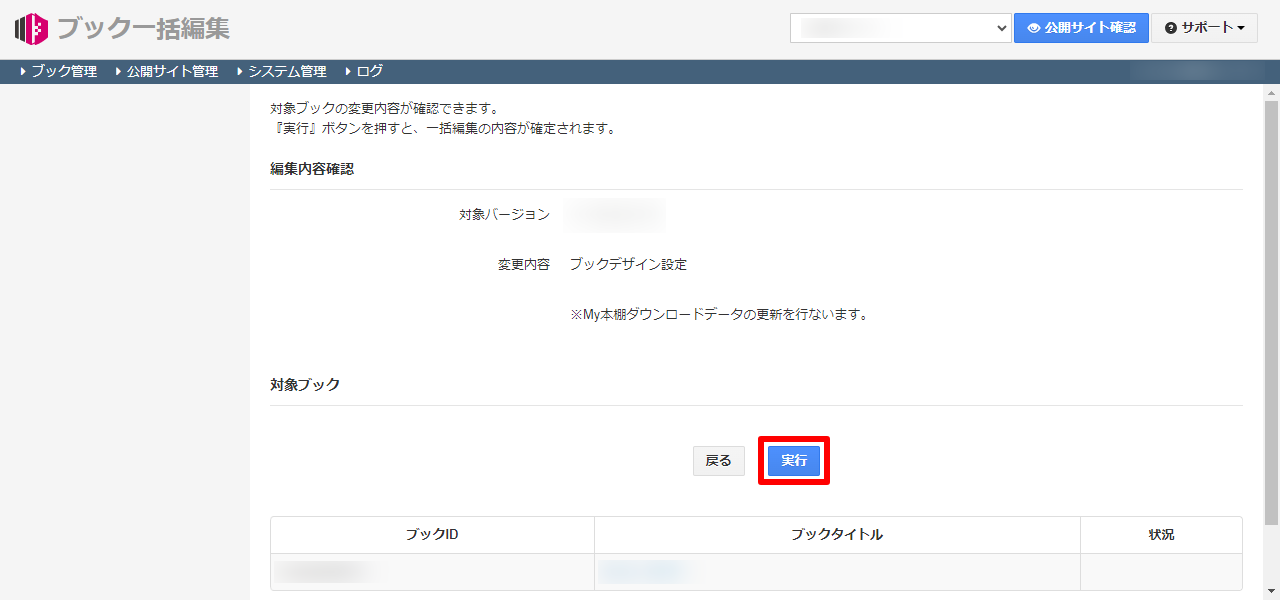Open the site selection combo box
This screenshot has width=1280, height=600.
tap(901, 28)
